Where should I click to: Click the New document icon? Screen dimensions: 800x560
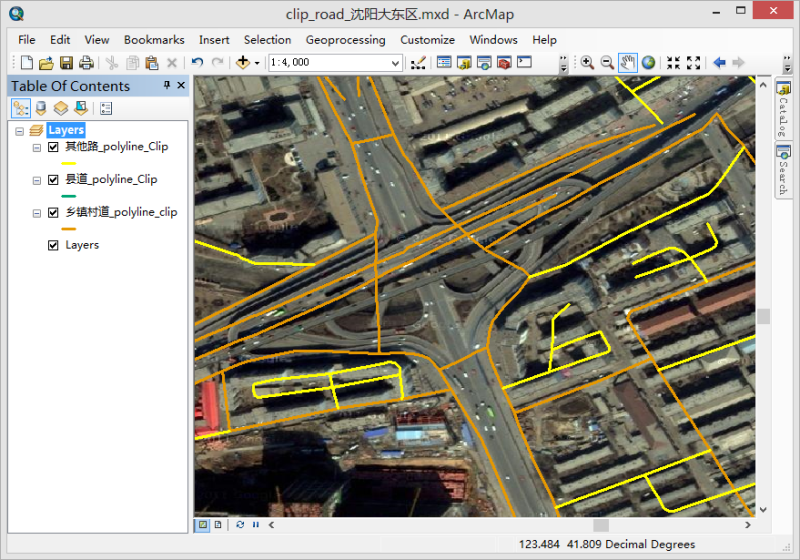[27, 63]
